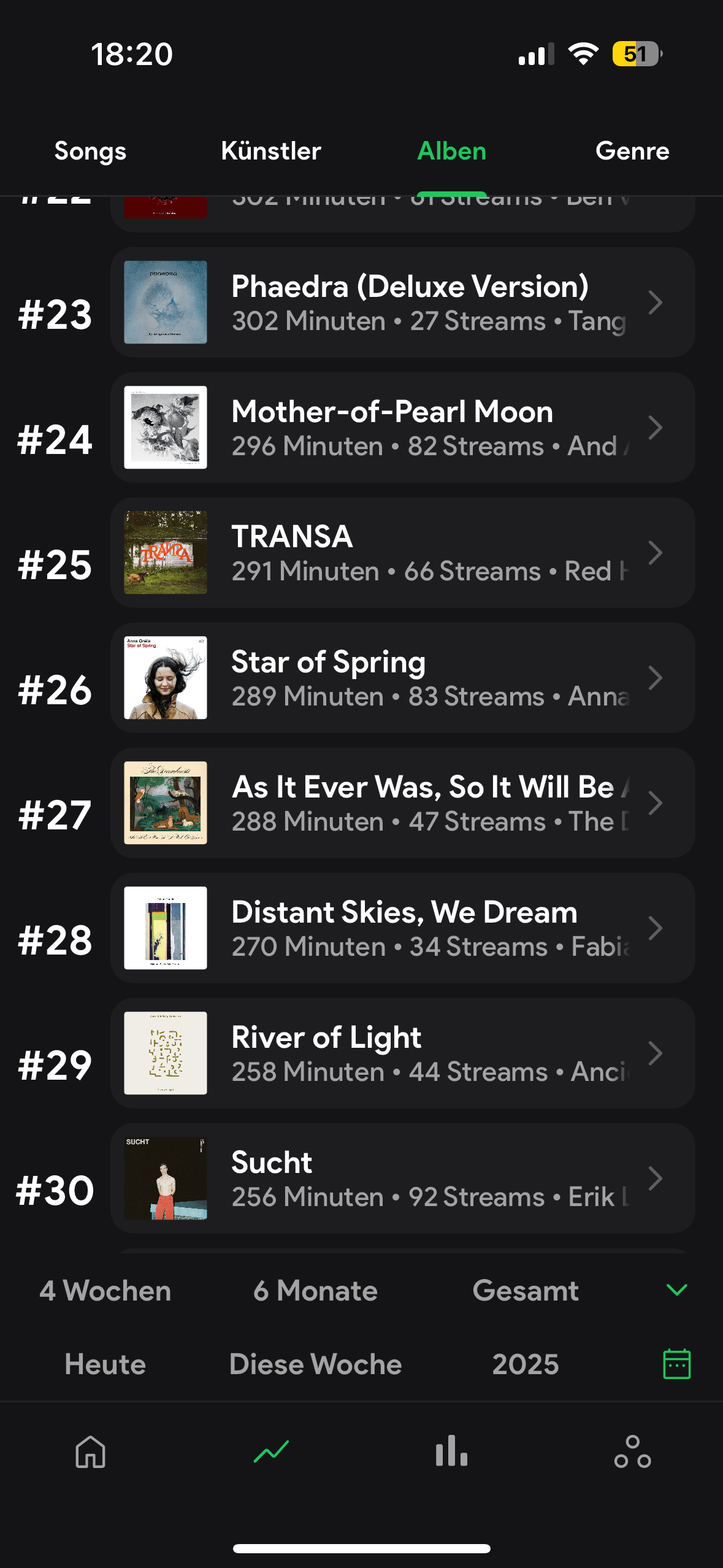Select the 4 Wochen time range
This screenshot has height=1568, width=723.
(105, 1290)
